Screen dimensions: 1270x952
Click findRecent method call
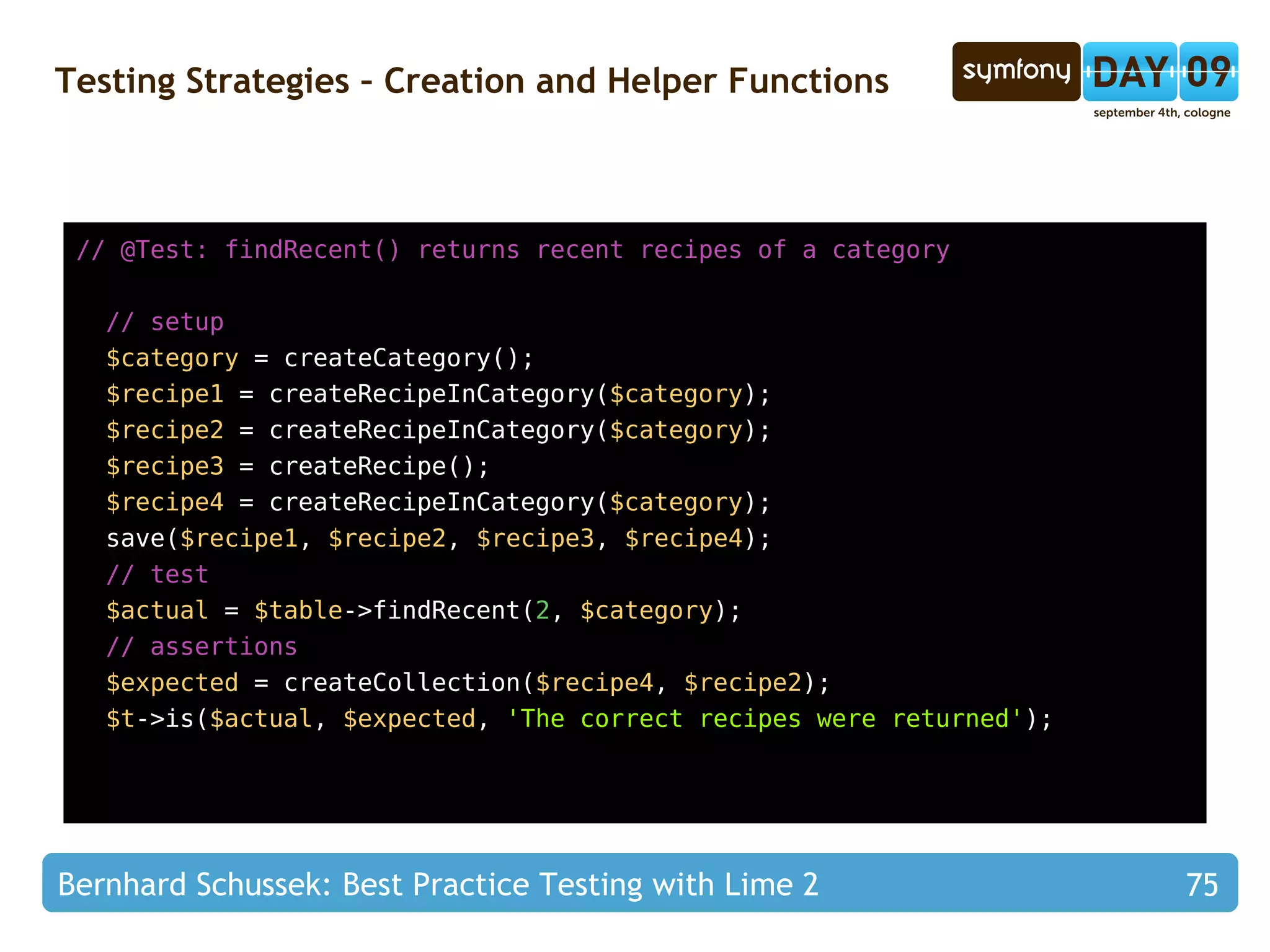click(445, 610)
